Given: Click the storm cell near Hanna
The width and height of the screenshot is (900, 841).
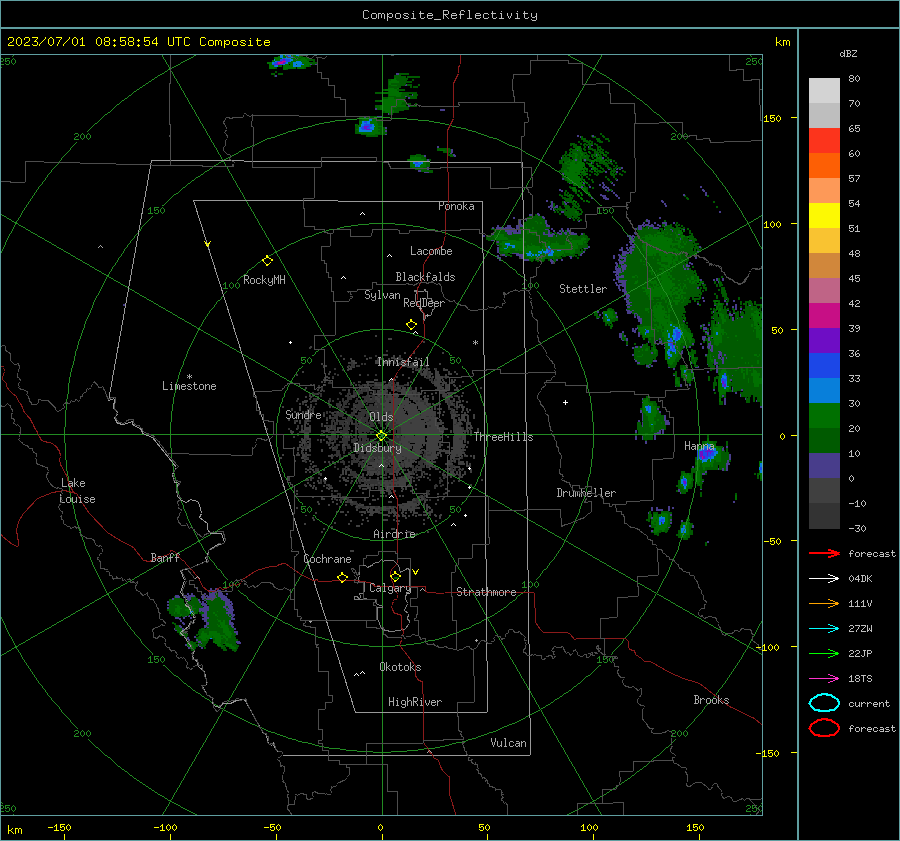Looking at the screenshot, I should (x=710, y=457).
